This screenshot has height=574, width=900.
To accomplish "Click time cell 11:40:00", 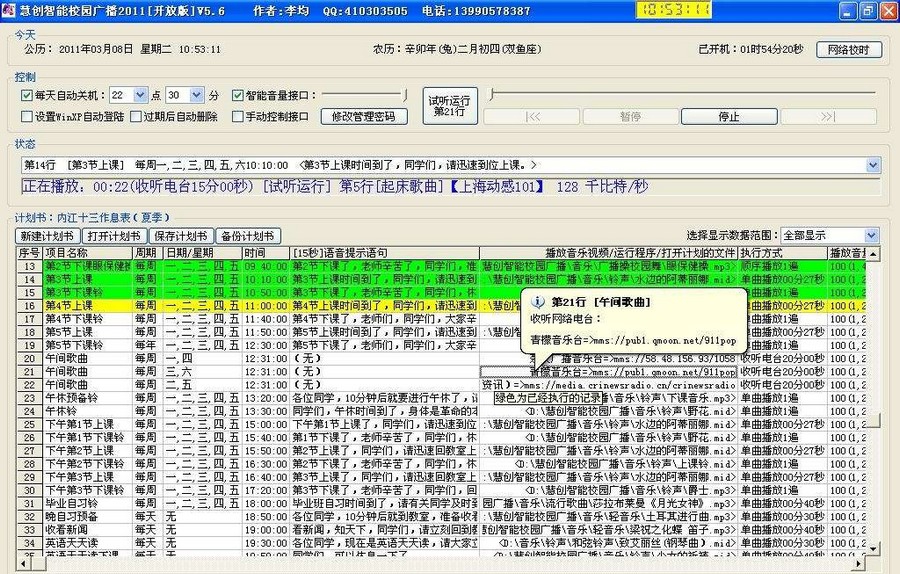I will point(266,319).
